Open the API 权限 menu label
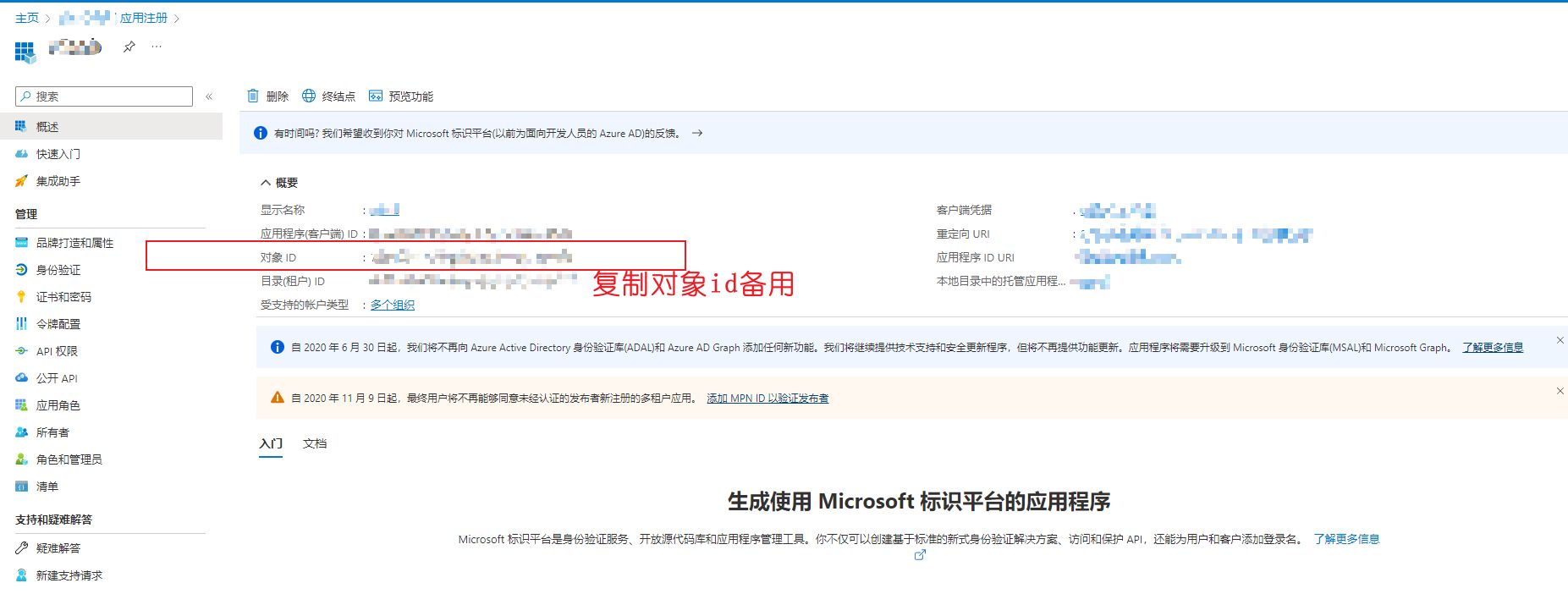The height and width of the screenshot is (605, 1568). (x=57, y=351)
